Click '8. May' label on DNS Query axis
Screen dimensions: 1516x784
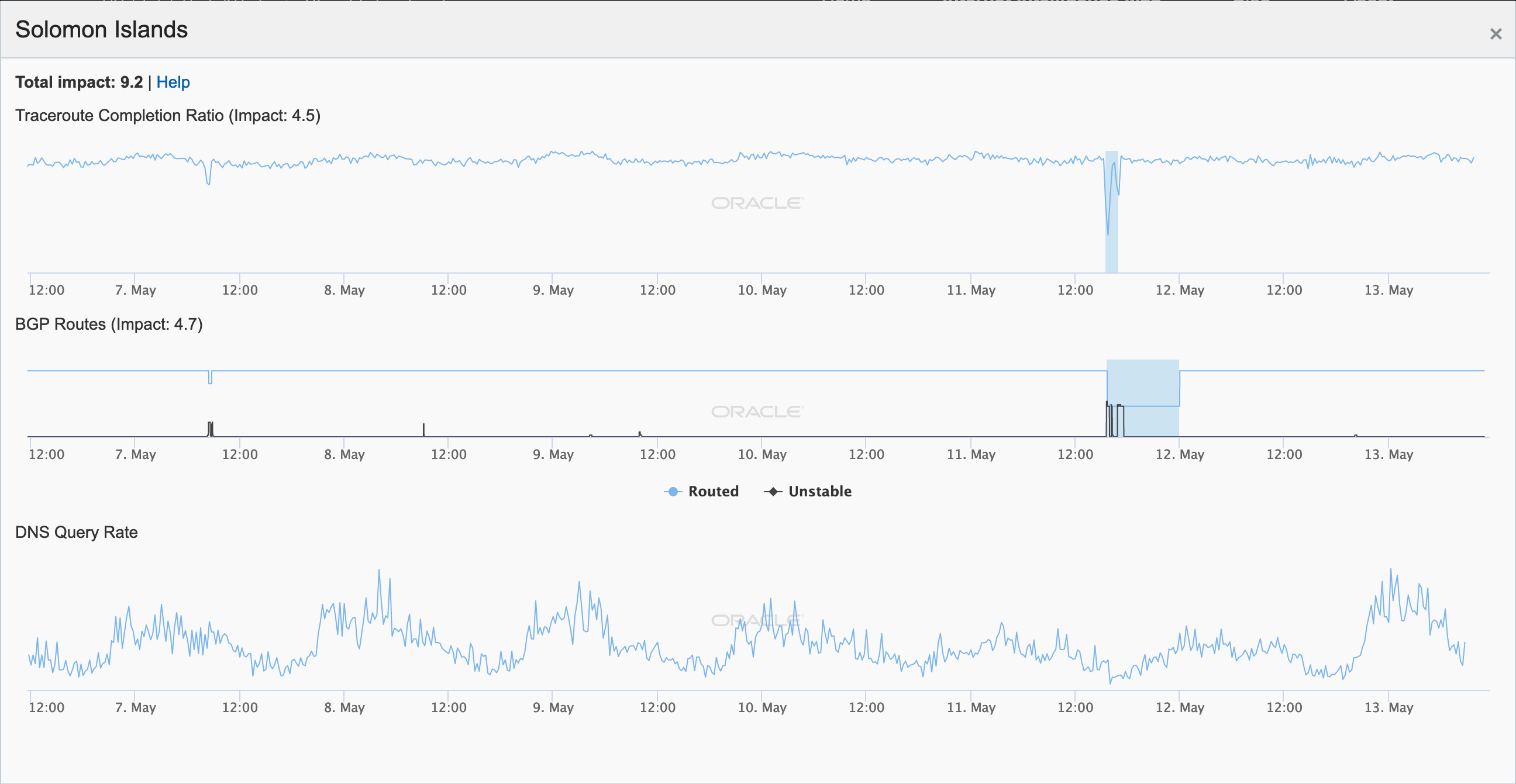pos(344,707)
